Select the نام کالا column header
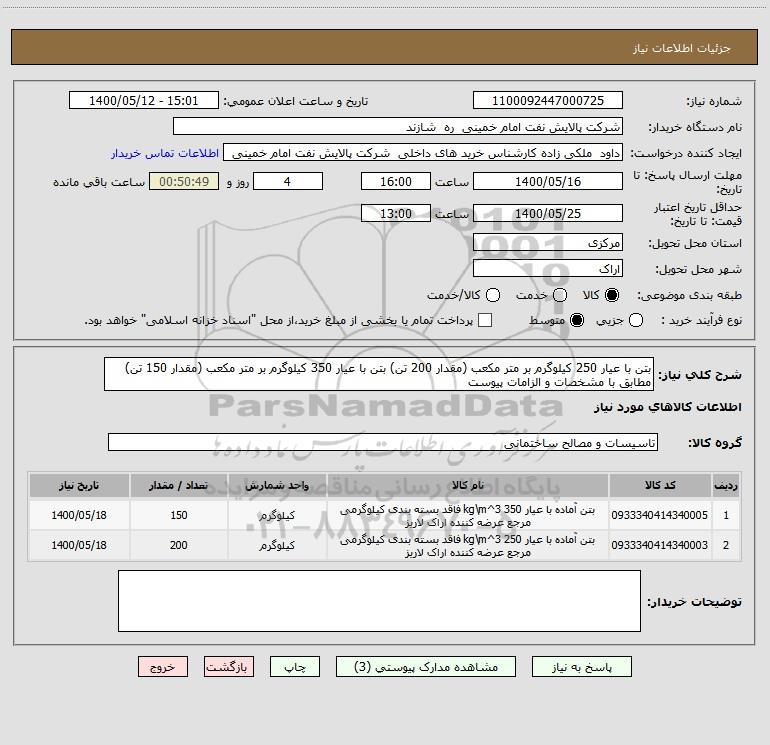Screen dimensions: 770x745 click(x=468, y=485)
